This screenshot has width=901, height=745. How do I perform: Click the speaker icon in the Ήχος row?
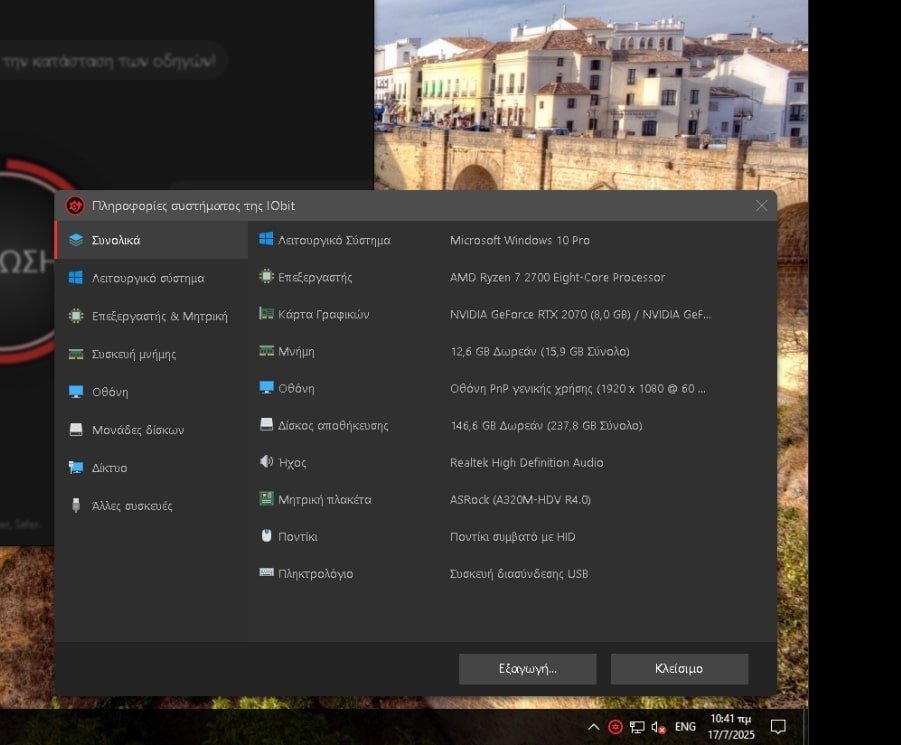266,461
